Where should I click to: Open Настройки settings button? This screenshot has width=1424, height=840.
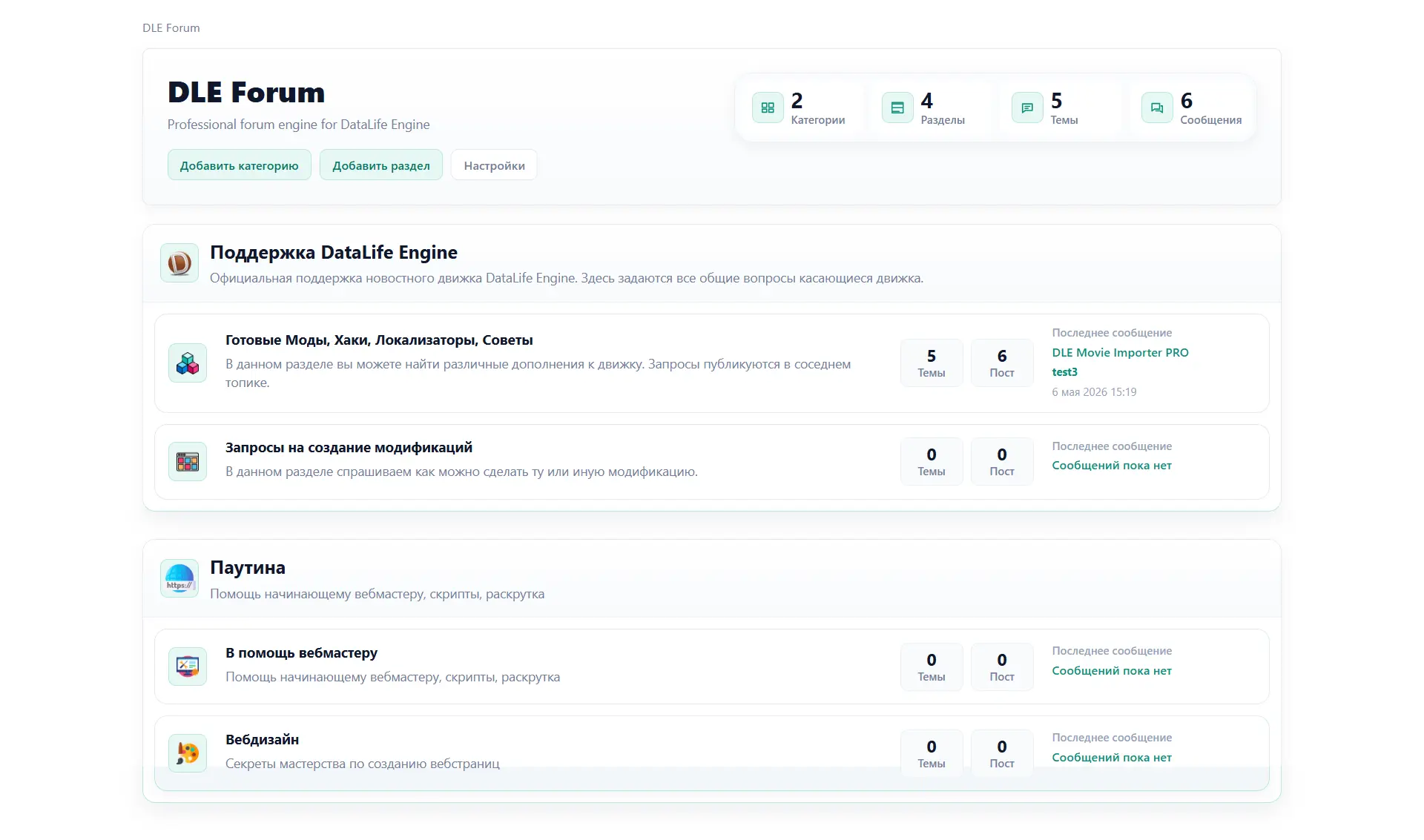coord(495,165)
